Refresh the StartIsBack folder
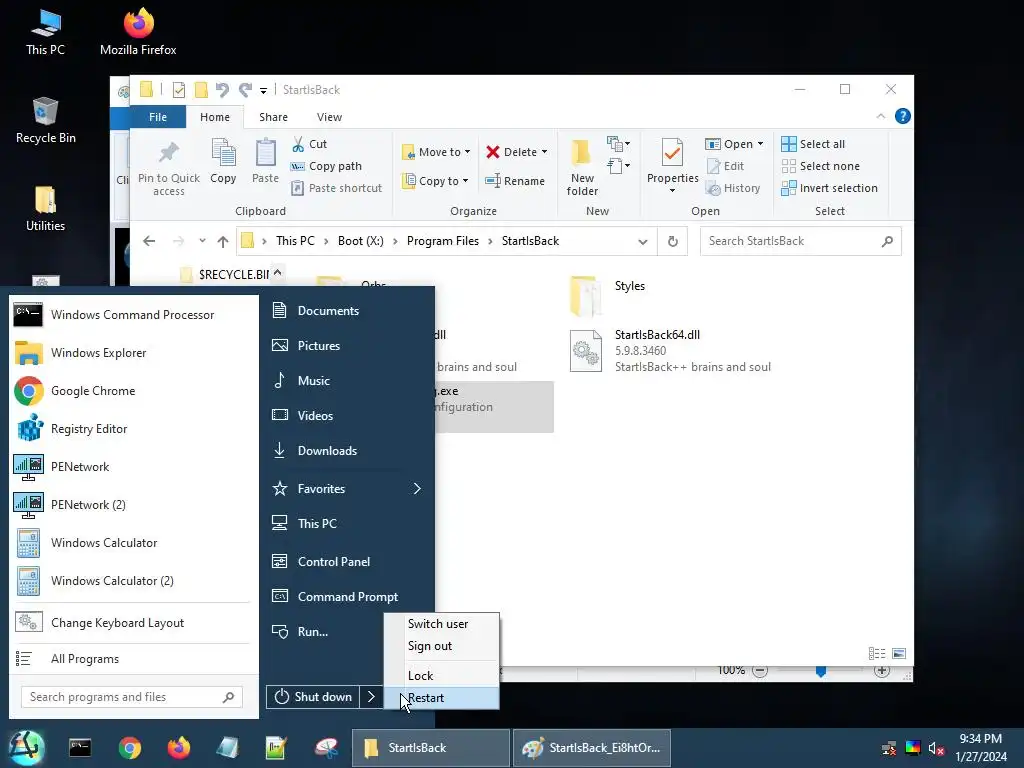This screenshot has width=1024, height=768. click(x=673, y=242)
